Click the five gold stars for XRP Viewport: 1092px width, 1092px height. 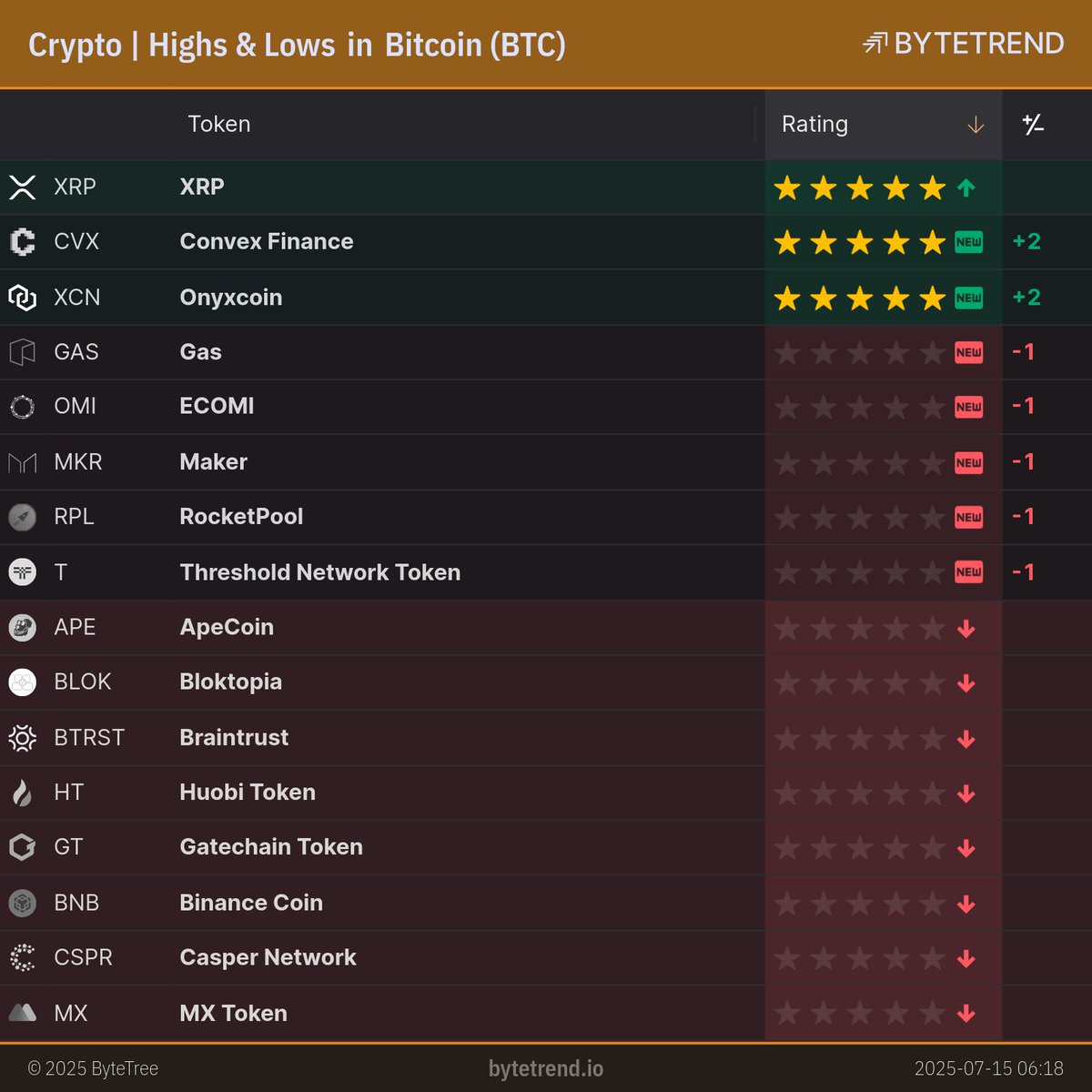(x=860, y=188)
